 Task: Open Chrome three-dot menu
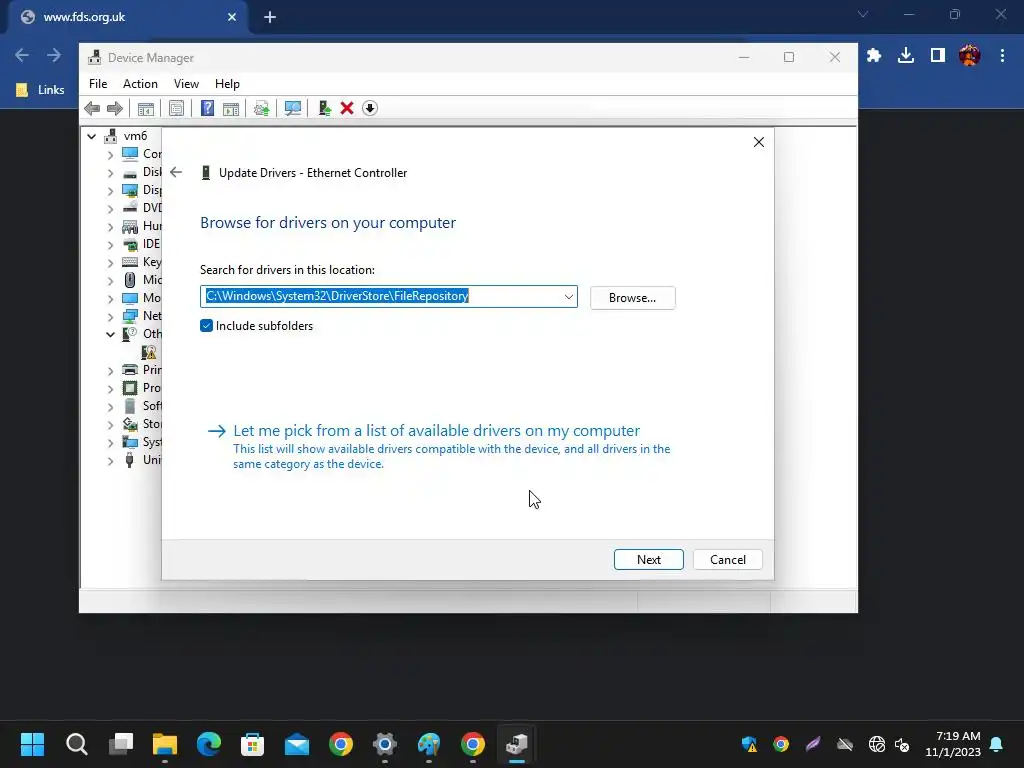[1002, 56]
